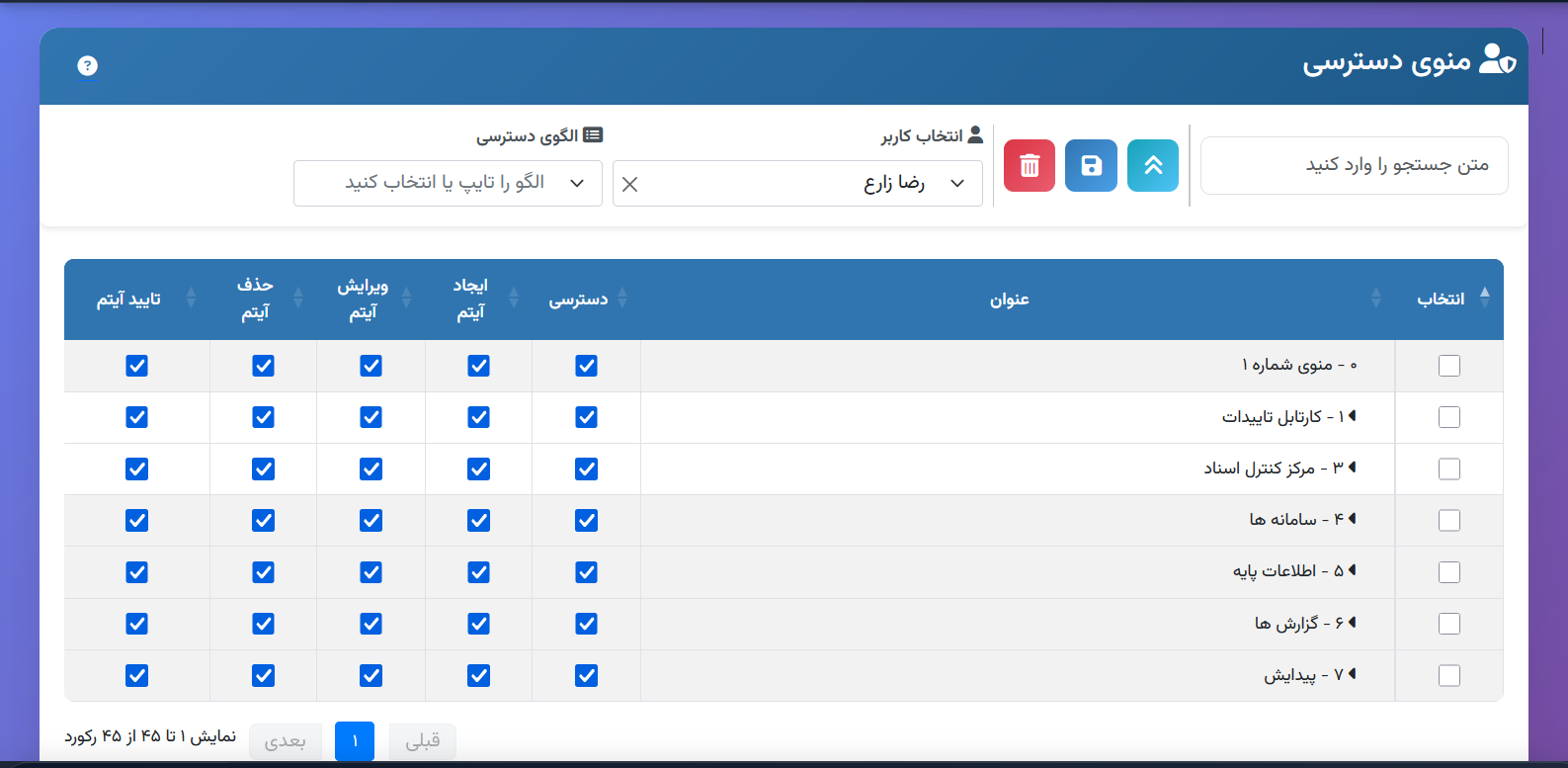Image resolution: width=1568 pixels, height=768 pixels.
Task: Expand the گزارش ها tree row
Action: (x=1352, y=622)
